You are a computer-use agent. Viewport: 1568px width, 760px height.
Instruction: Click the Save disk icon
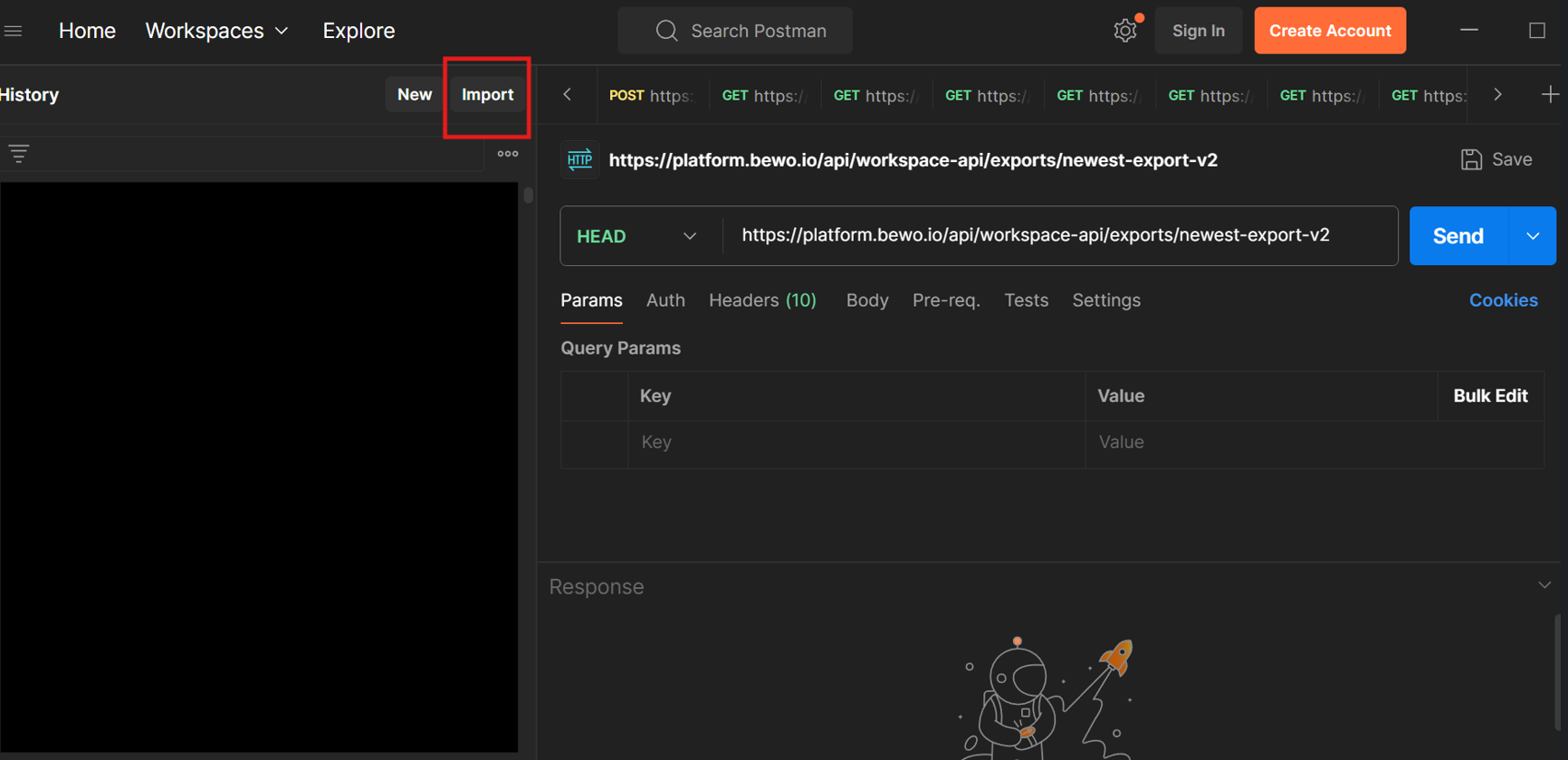coord(1471,160)
